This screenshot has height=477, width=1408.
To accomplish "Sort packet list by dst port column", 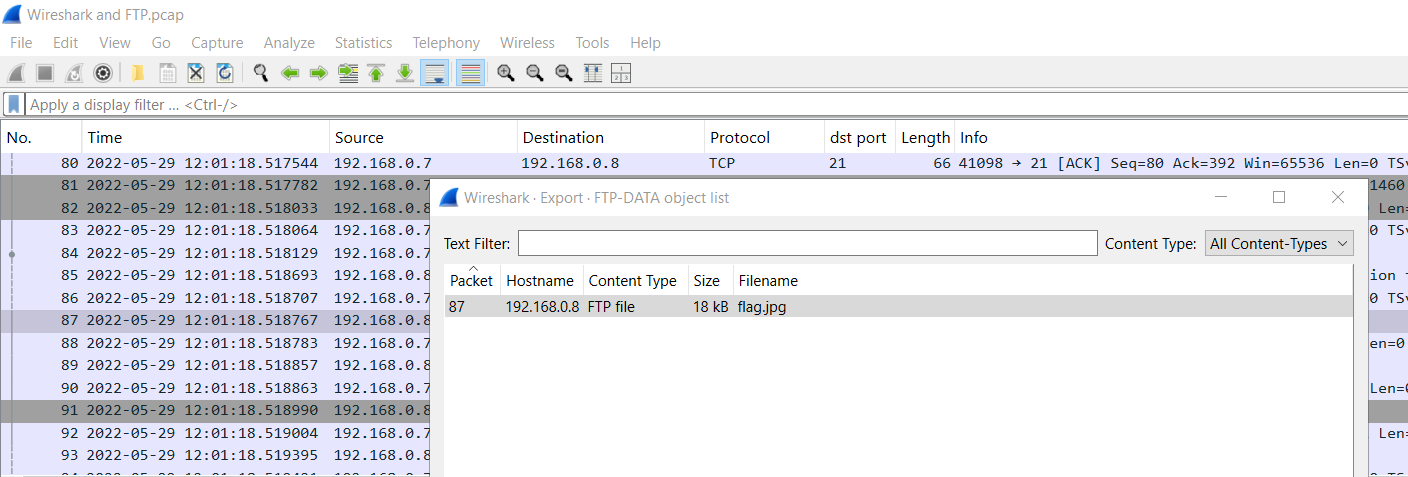I will click(x=858, y=138).
